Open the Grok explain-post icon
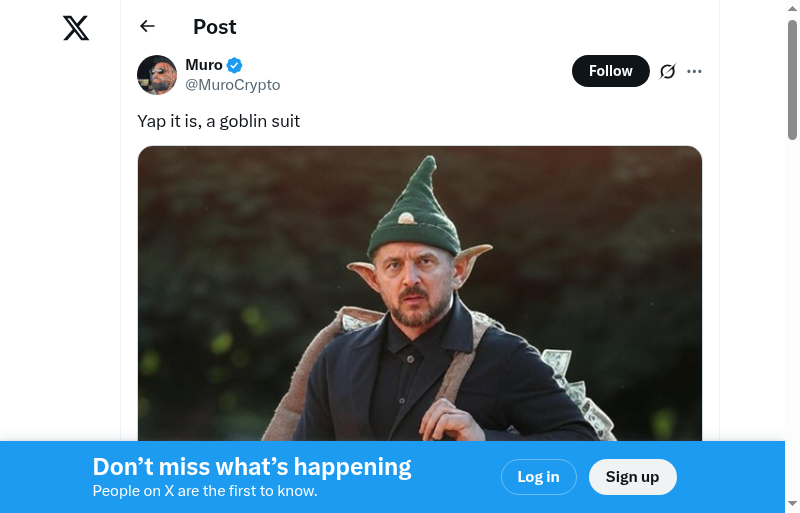Screen dimensions: 800x513 (x=668, y=71)
